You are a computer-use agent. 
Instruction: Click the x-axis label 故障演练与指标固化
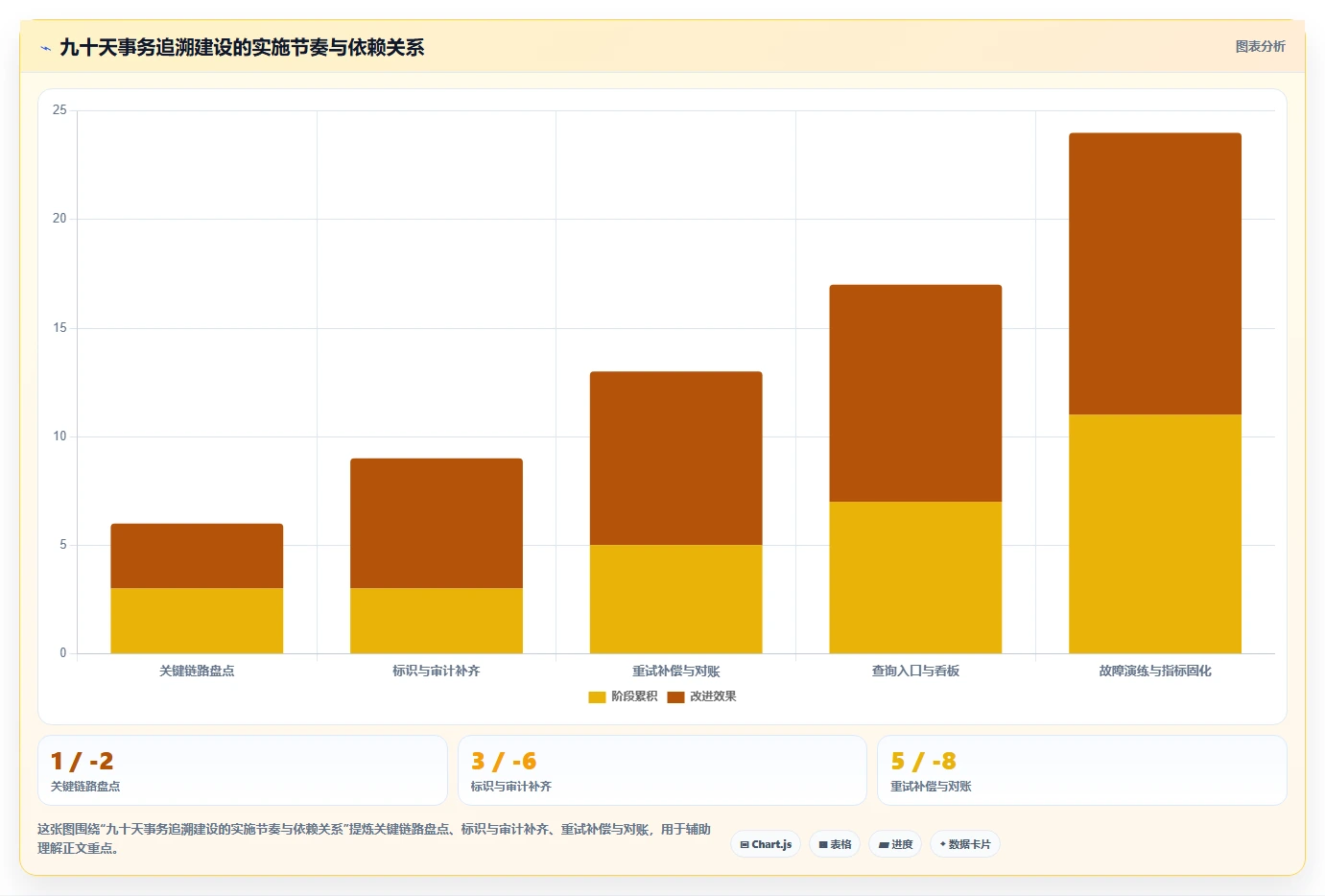[1155, 671]
